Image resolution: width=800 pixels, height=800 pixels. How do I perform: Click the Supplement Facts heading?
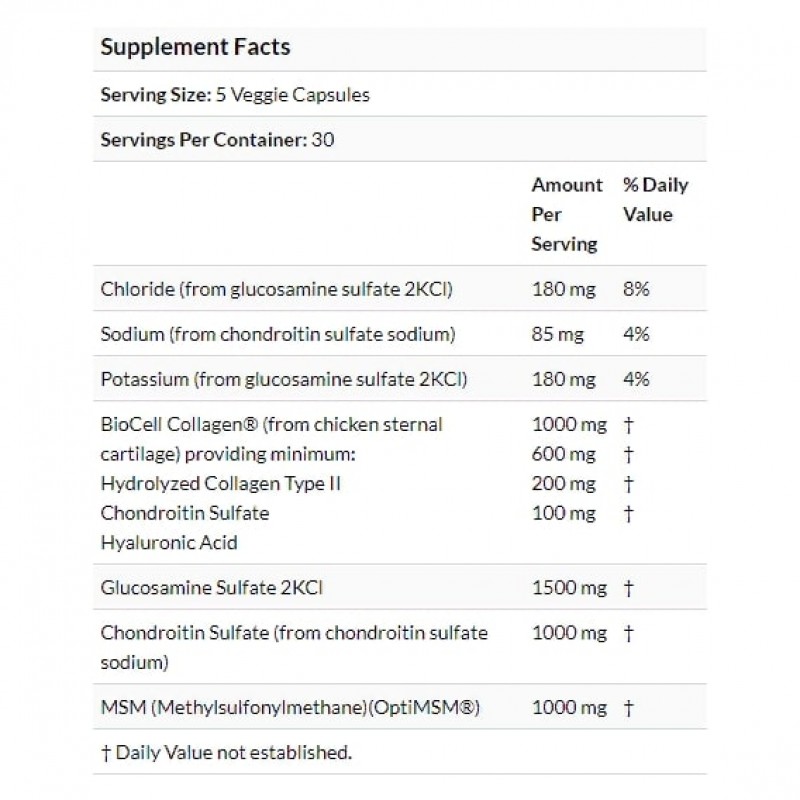(x=196, y=48)
